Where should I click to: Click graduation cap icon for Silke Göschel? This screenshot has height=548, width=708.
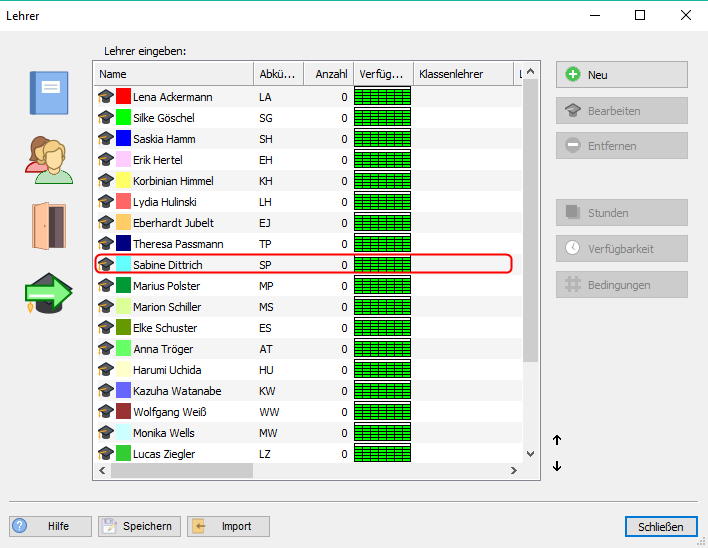[x=106, y=117]
